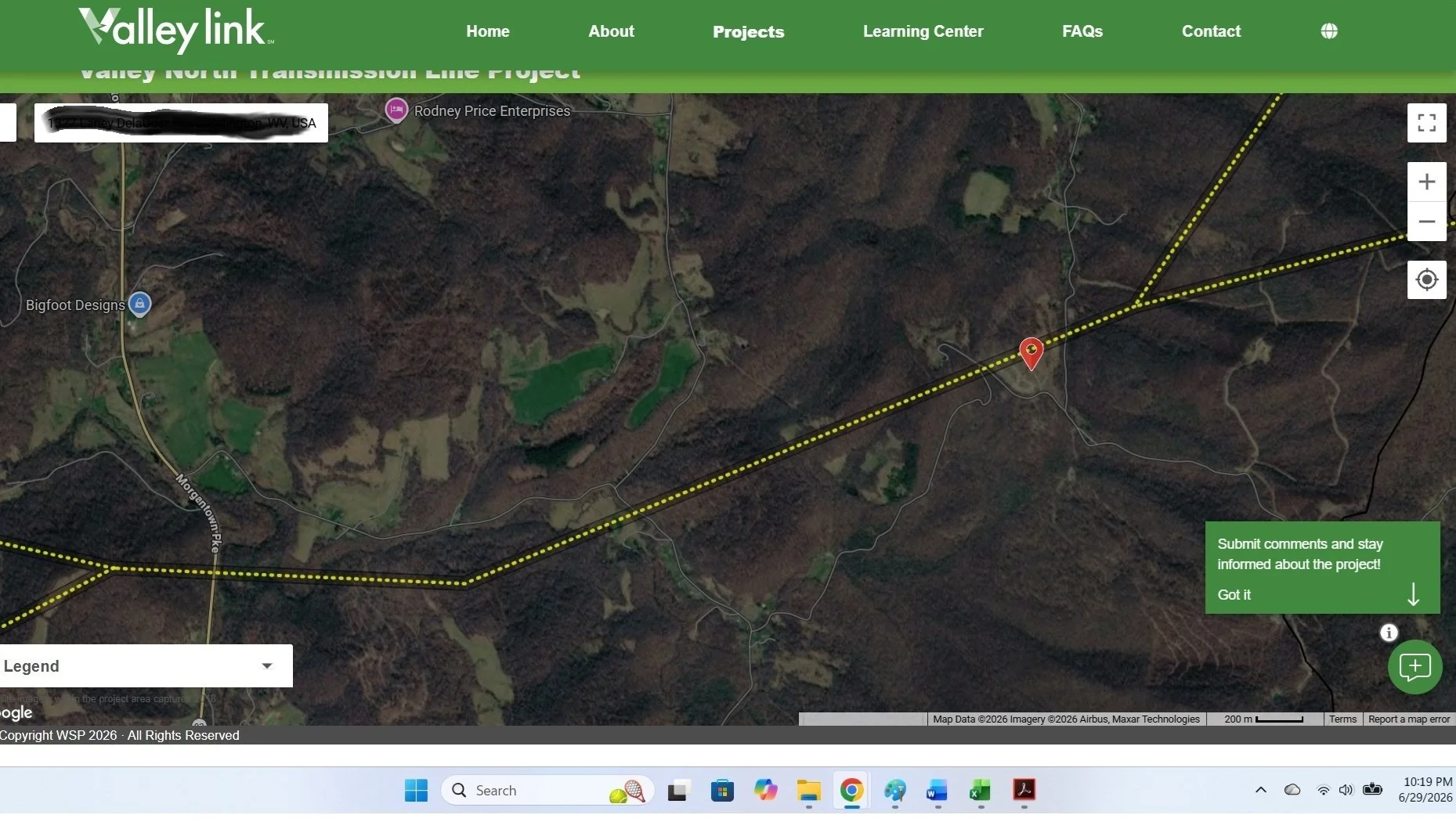Open the Paint app from taskbar

point(895,791)
